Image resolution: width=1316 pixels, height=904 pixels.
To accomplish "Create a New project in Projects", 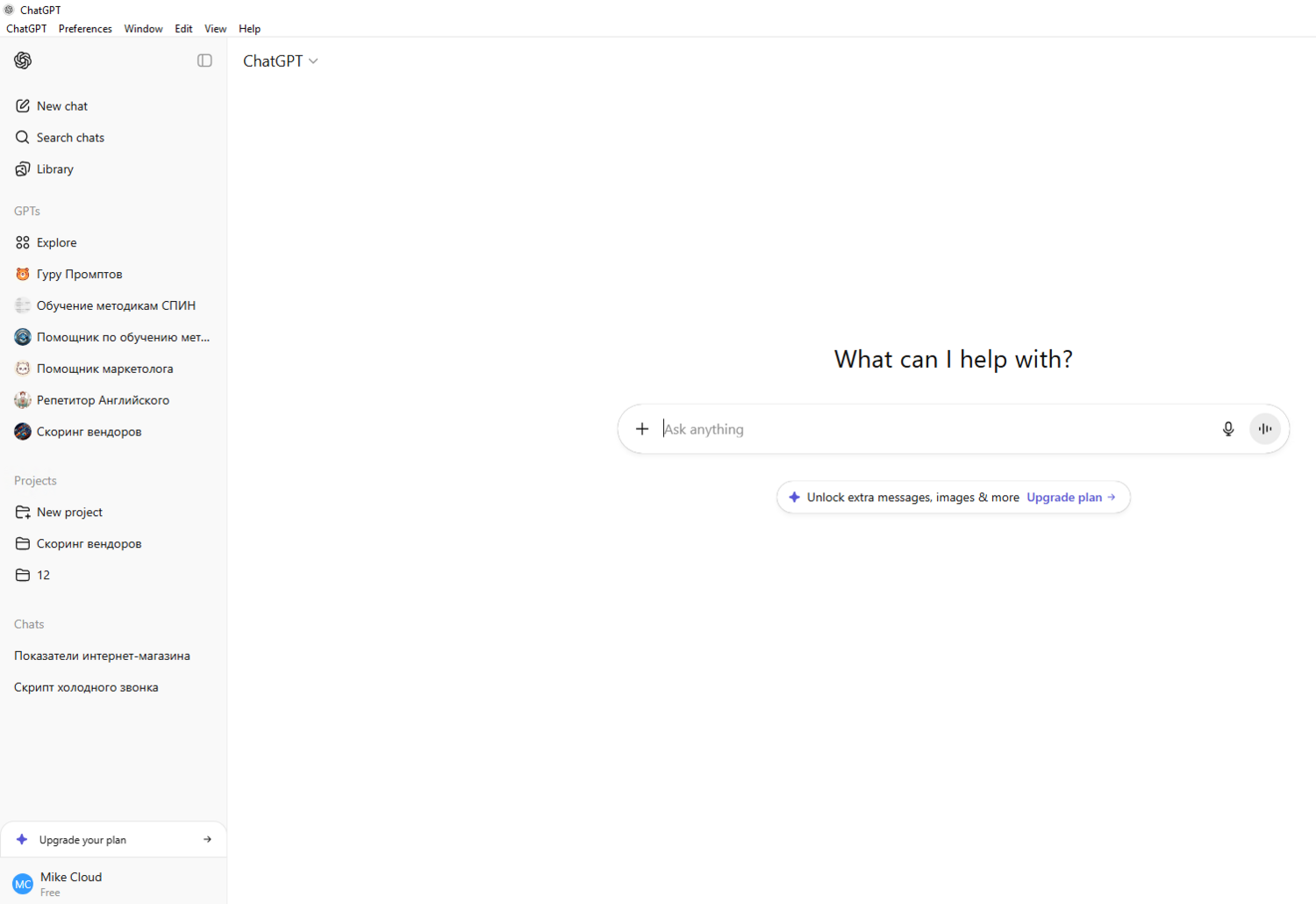I will (69, 512).
